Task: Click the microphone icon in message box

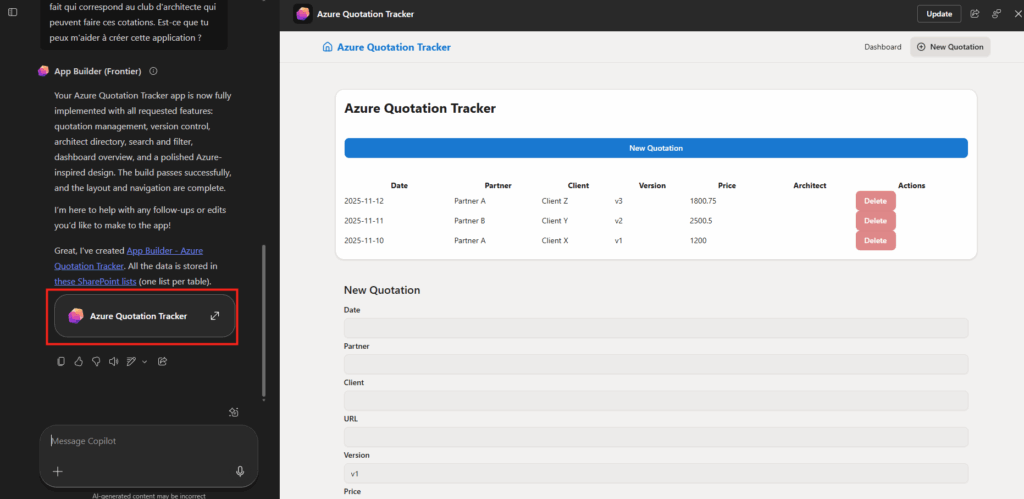Action: (x=240, y=471)
